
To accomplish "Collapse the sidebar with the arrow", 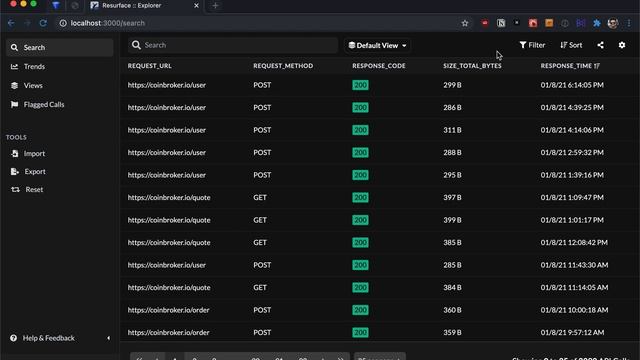I will tap(109, 338).
